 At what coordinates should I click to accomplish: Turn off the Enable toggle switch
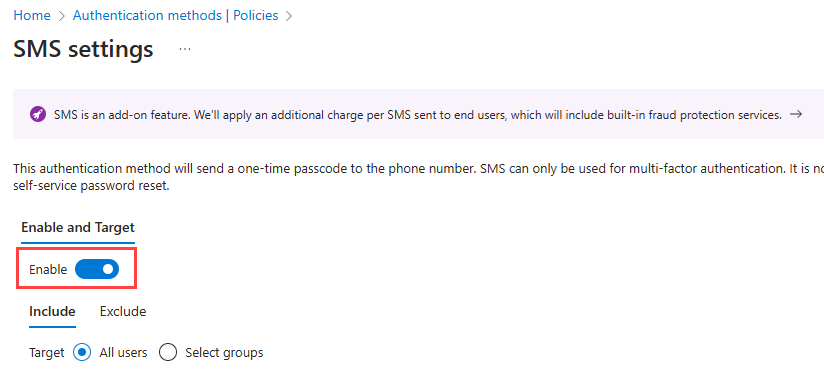(97, 269)
